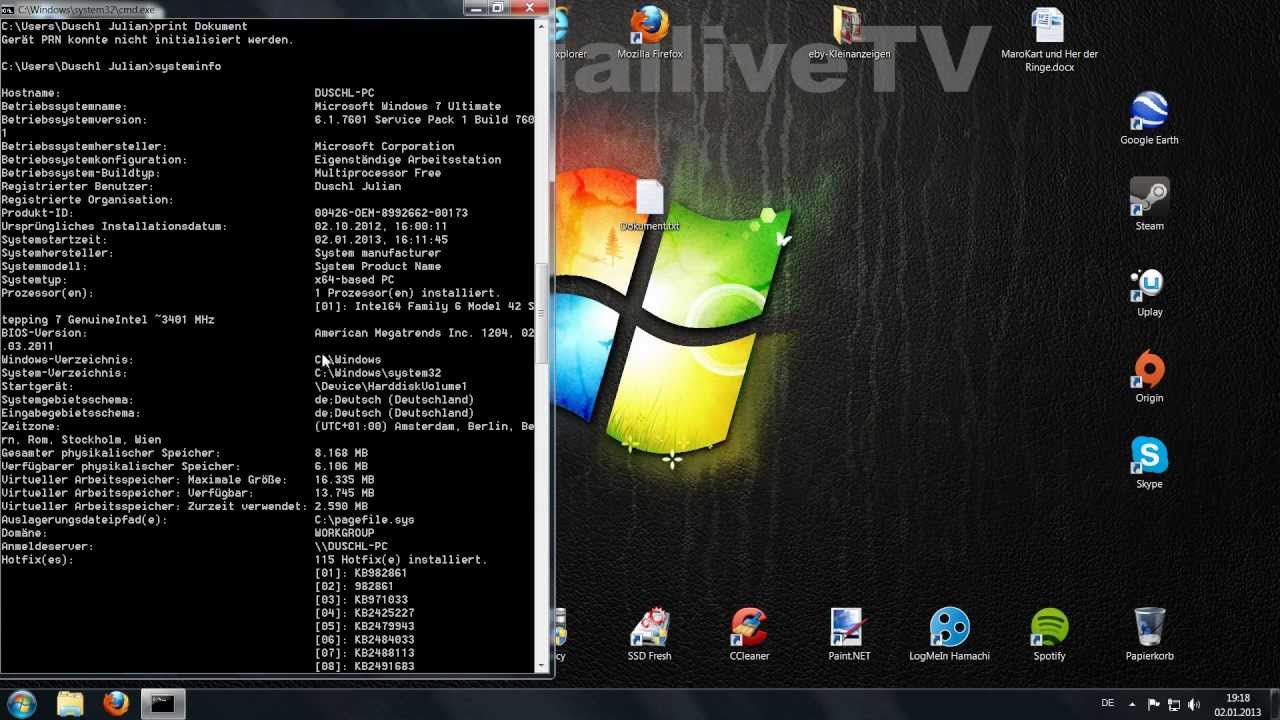Open CCleaner desktop shortcut
The image size is (1280, 720).
(749, 634)
